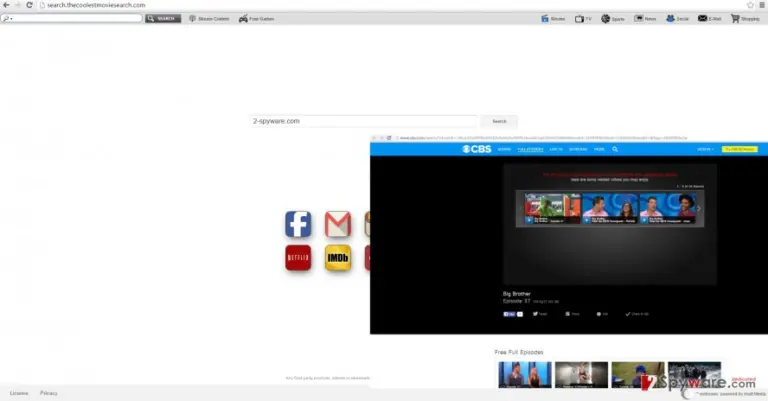Image resolution: width=768 pixels, height=401 pixels.
Task: Expand the Sign In dropdown on CBS
Action: tap(705, 149)
